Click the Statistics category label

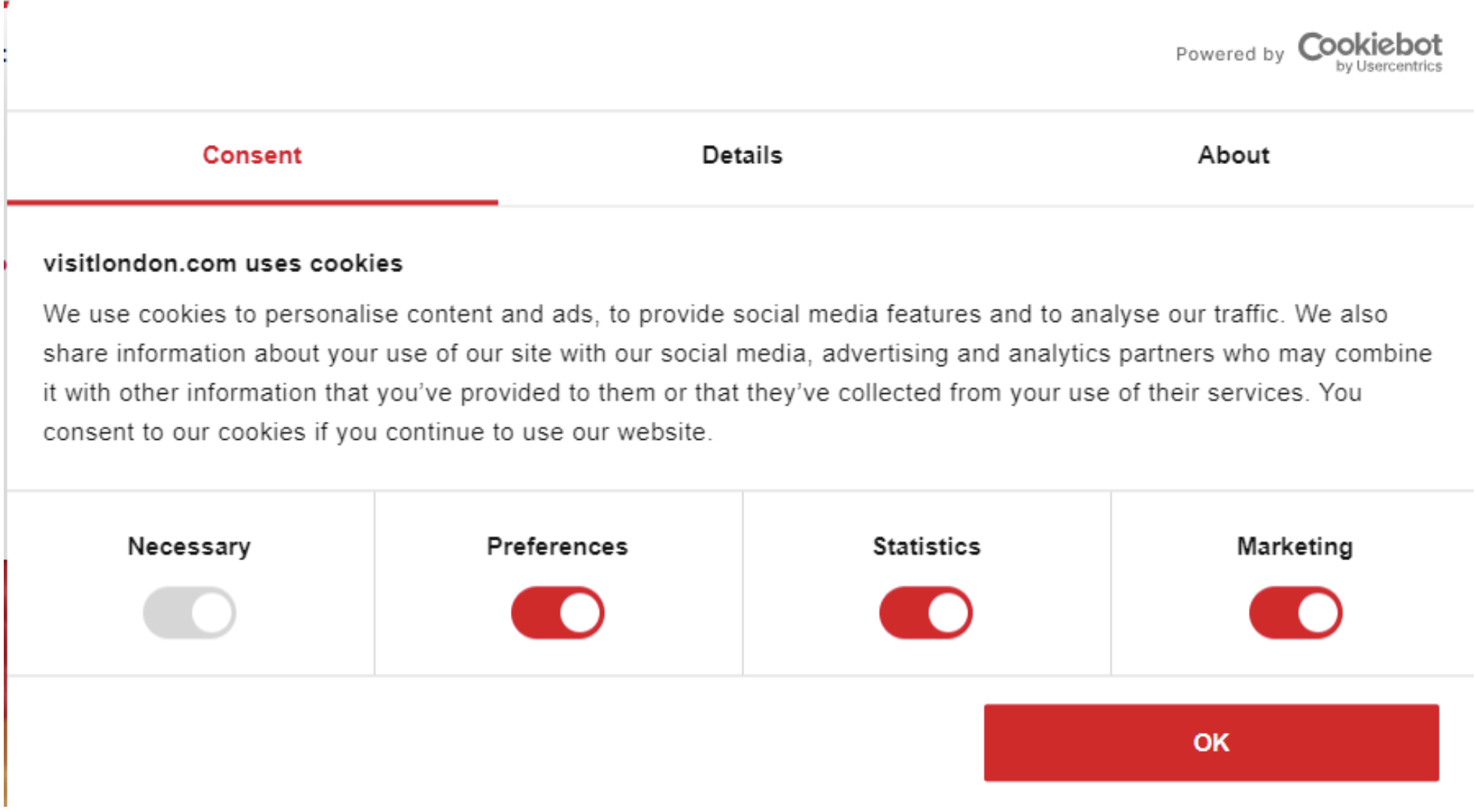point(926,546)
